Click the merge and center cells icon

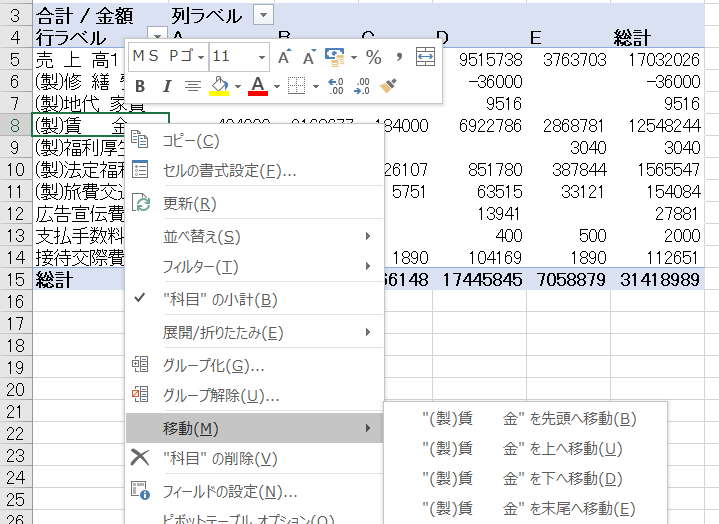click(425, 56)
